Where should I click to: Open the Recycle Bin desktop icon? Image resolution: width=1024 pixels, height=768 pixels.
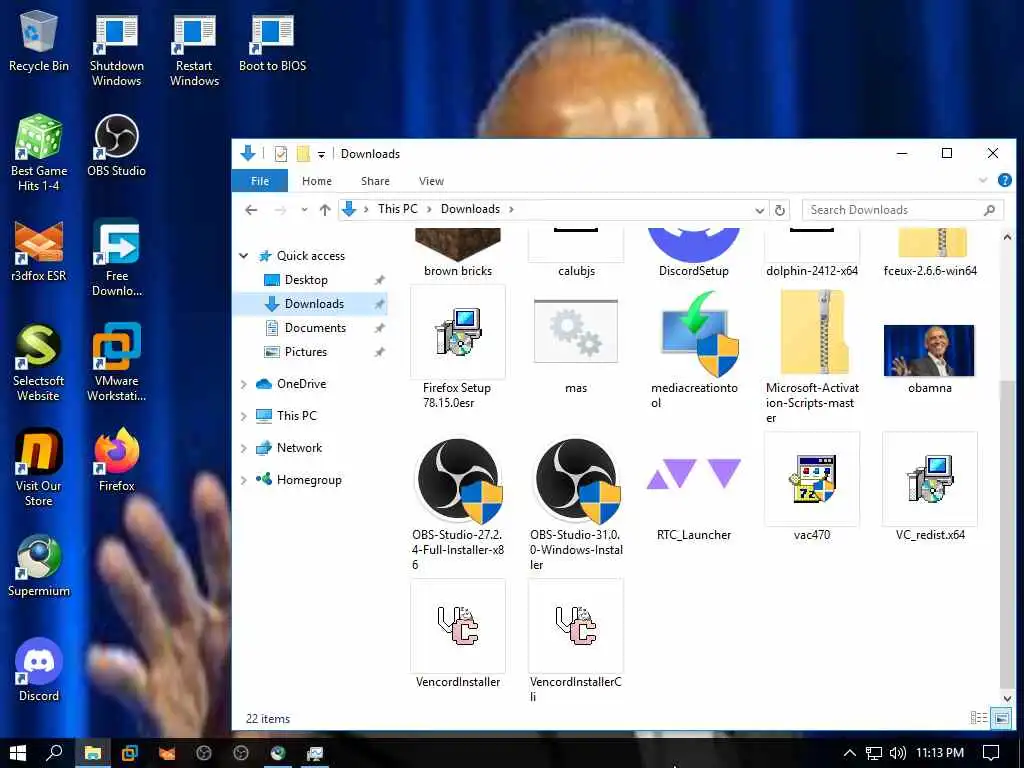[x=39, y=42]
